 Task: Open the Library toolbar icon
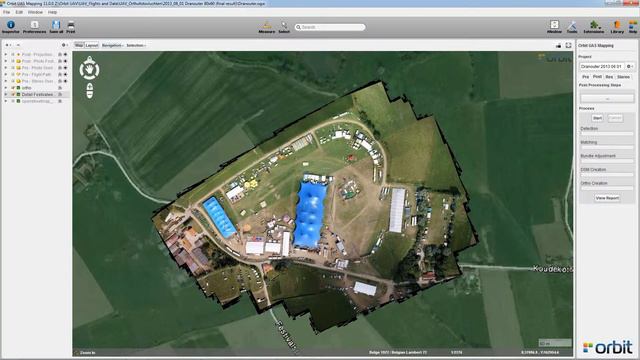617,25
